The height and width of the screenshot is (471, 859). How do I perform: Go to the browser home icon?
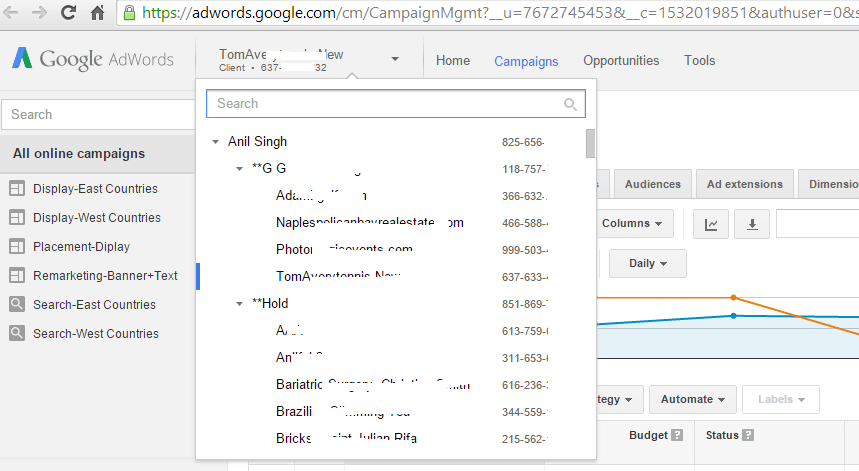(98, 12)
